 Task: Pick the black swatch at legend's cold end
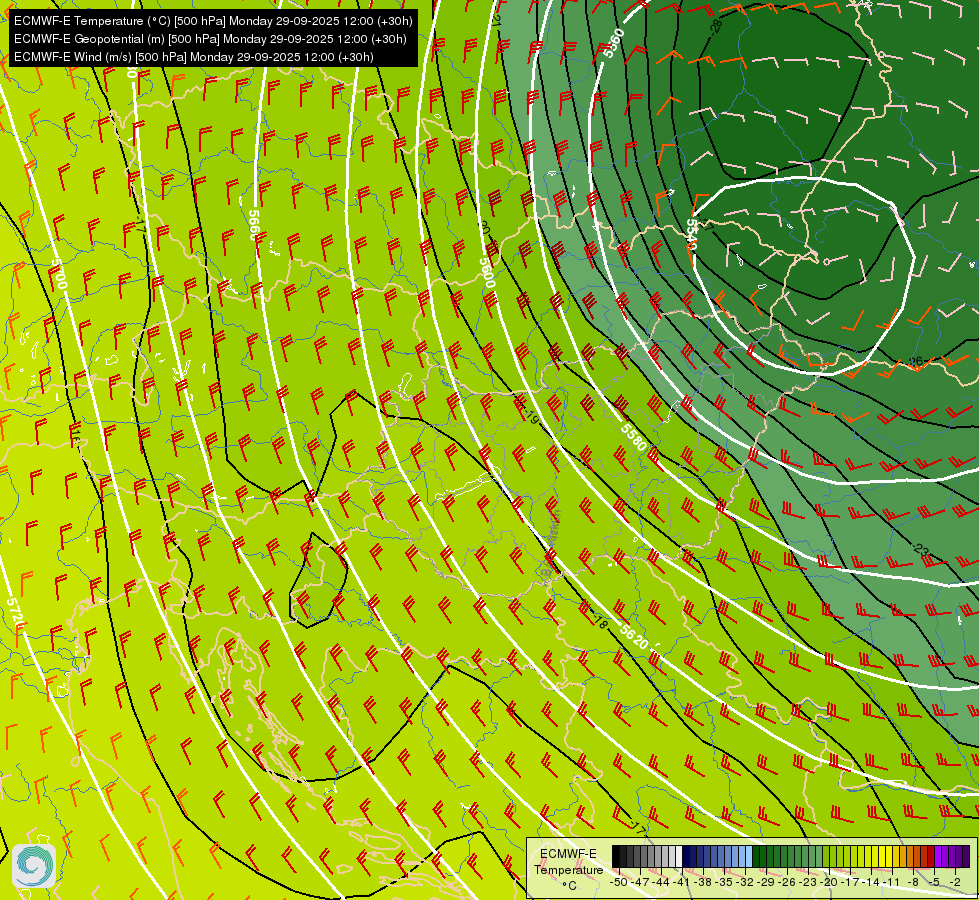point(616,856)
